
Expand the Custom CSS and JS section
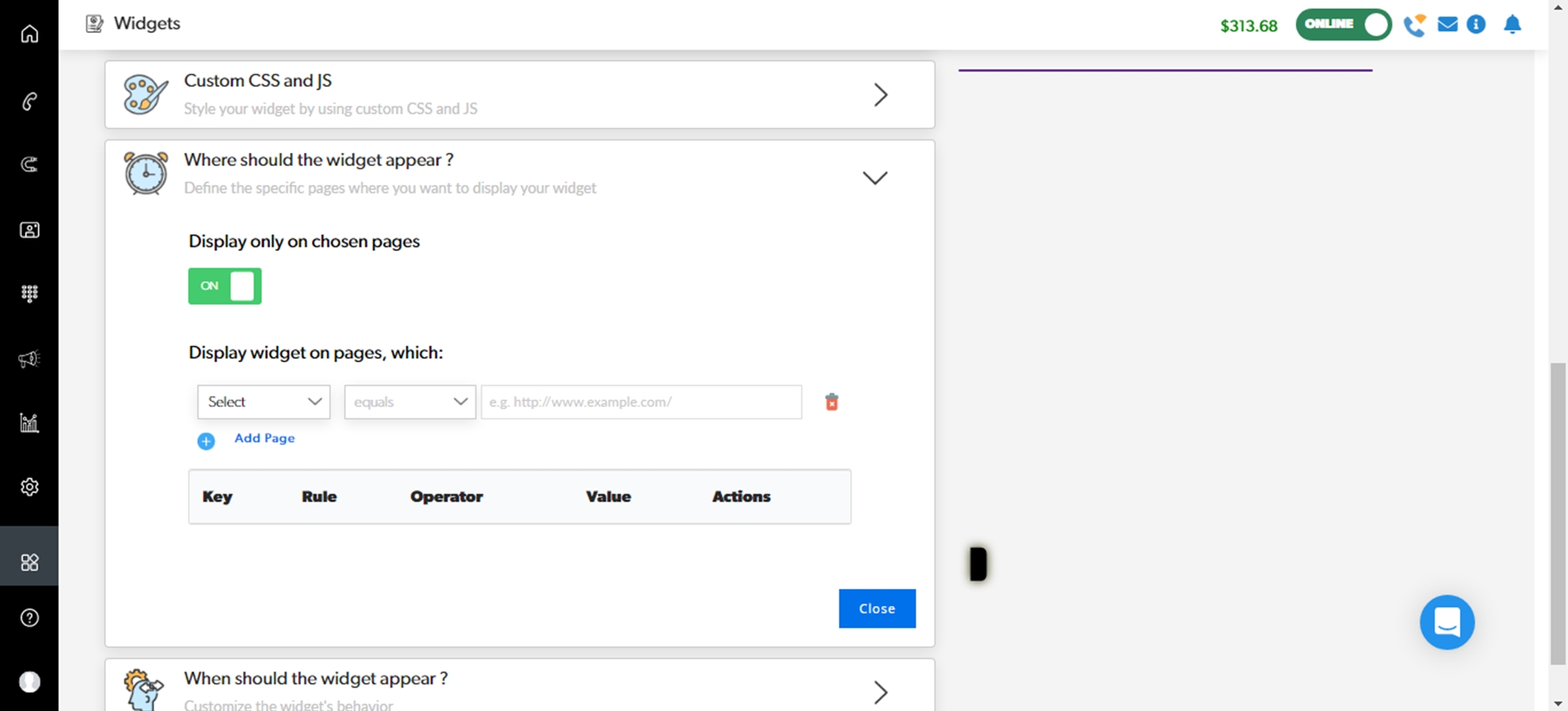click(880, 95)
